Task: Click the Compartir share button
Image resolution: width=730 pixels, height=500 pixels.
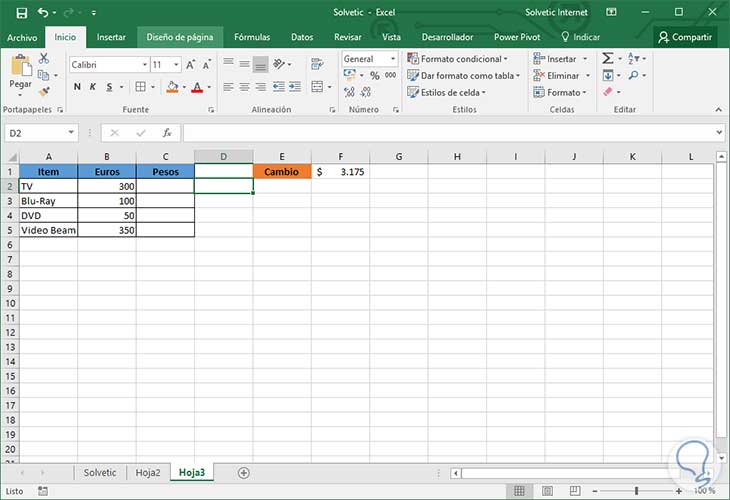Action: (685, 37)
